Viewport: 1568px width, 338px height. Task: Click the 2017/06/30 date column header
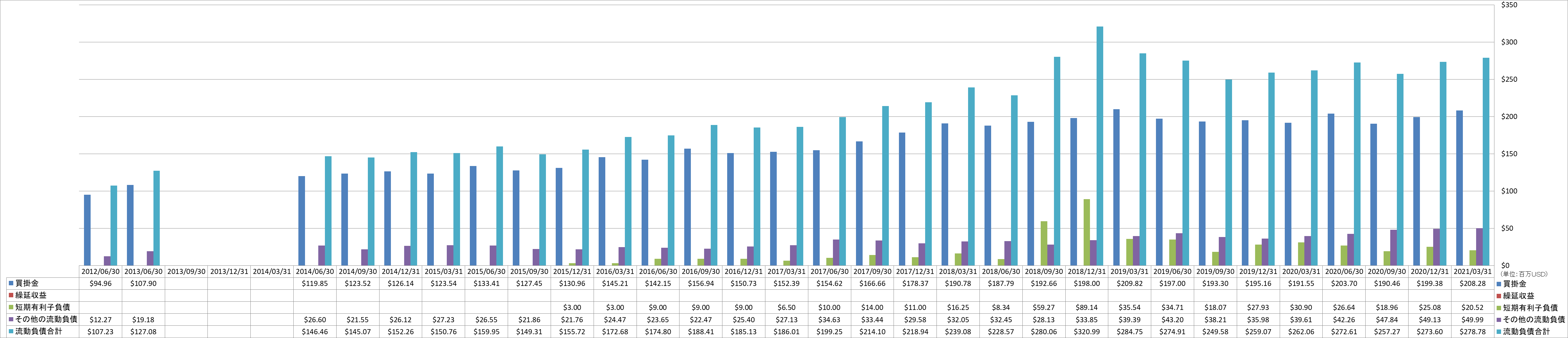coord(829,272)
